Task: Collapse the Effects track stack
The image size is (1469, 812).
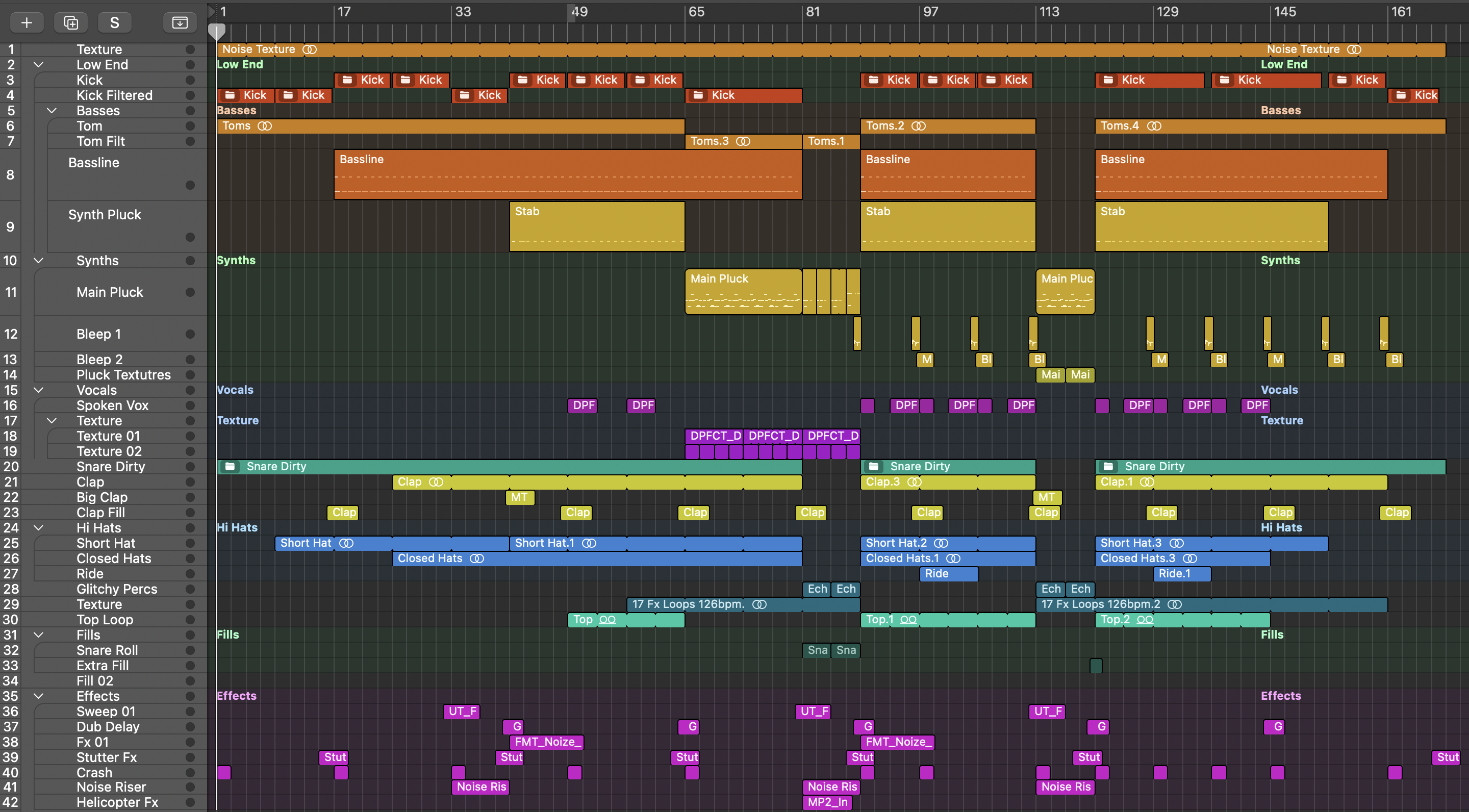Action: (39, 696)
